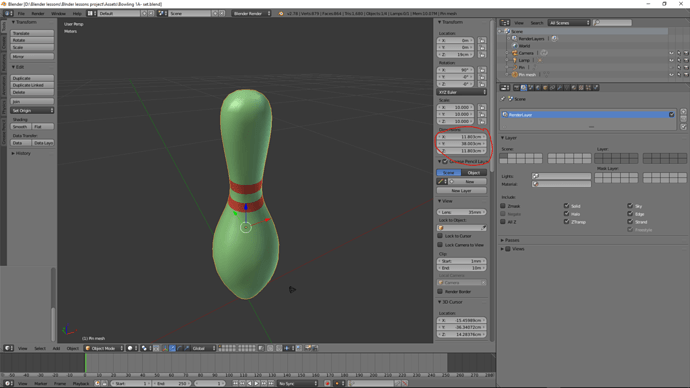This screenshot has width=690, height=388.
Task: Open the viewport Add menu
Action: point(56,348)
